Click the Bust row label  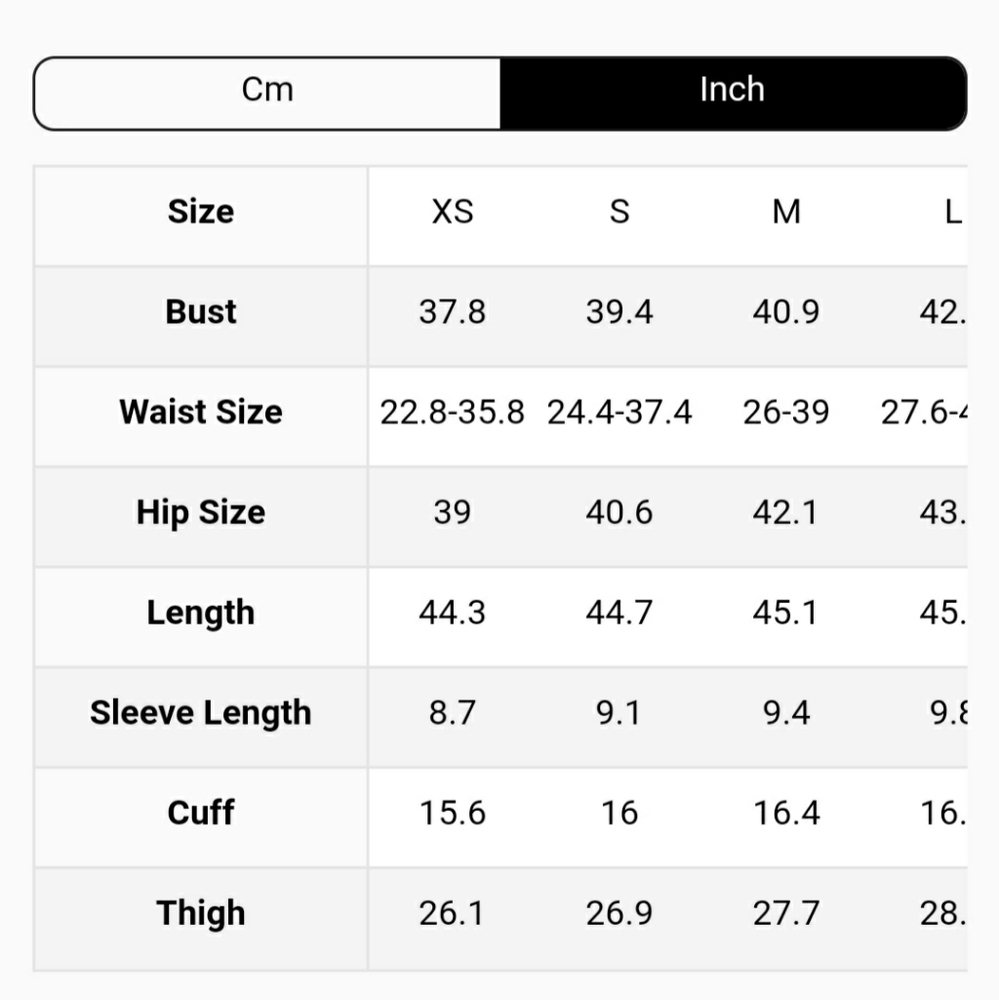[201, 312]
